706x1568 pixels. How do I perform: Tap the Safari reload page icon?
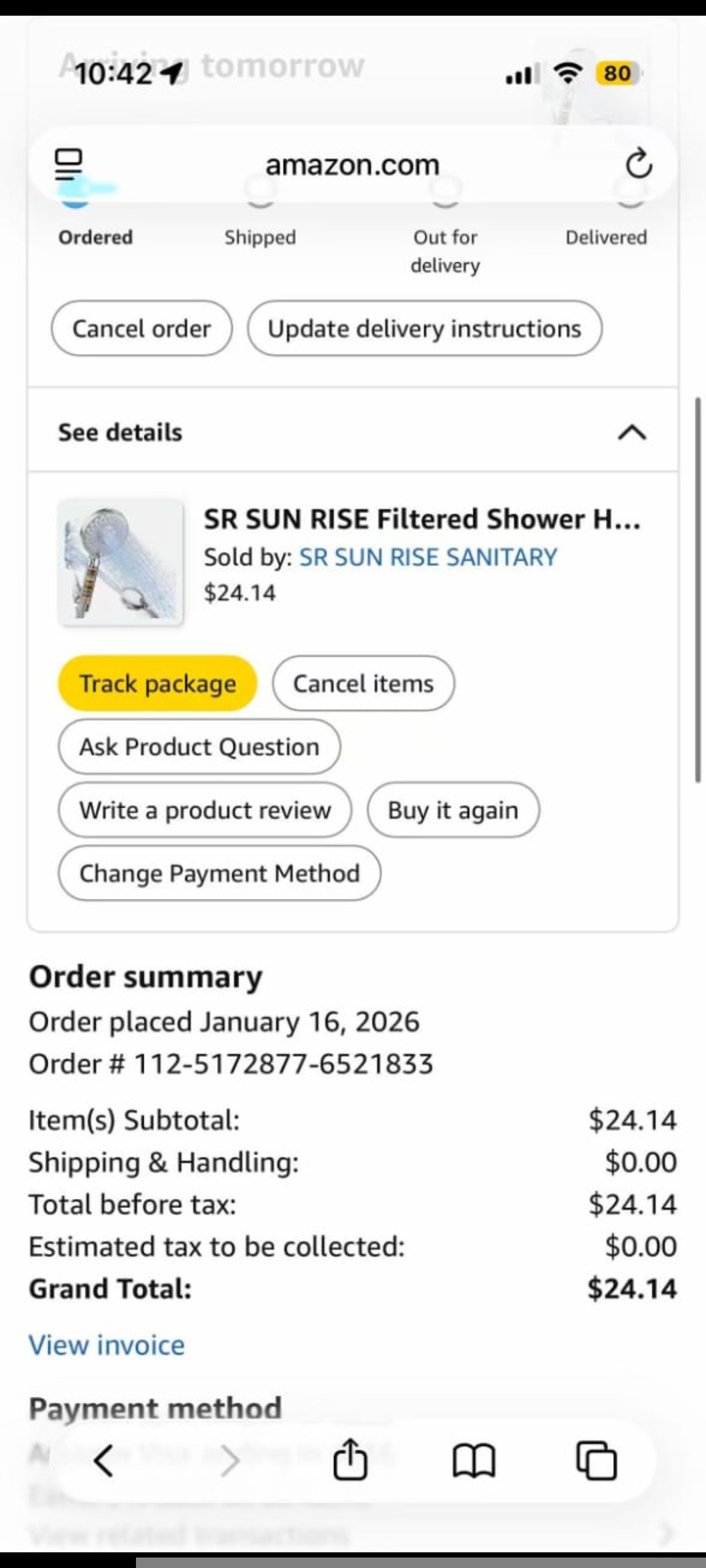coord(639,164)
